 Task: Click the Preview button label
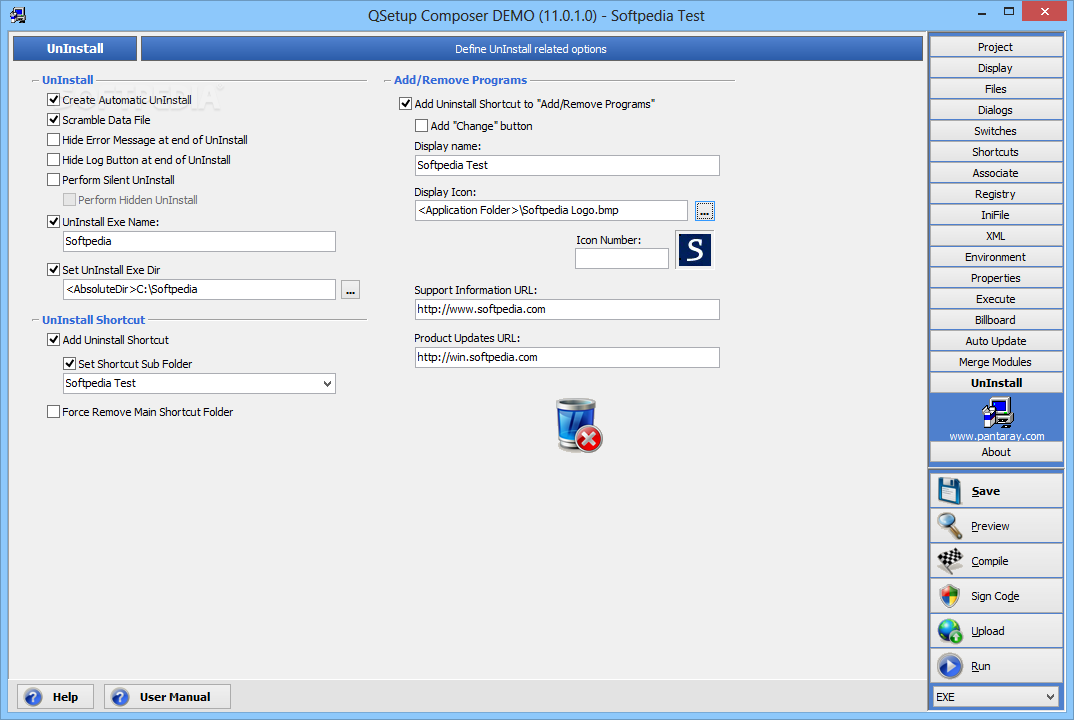990,526
